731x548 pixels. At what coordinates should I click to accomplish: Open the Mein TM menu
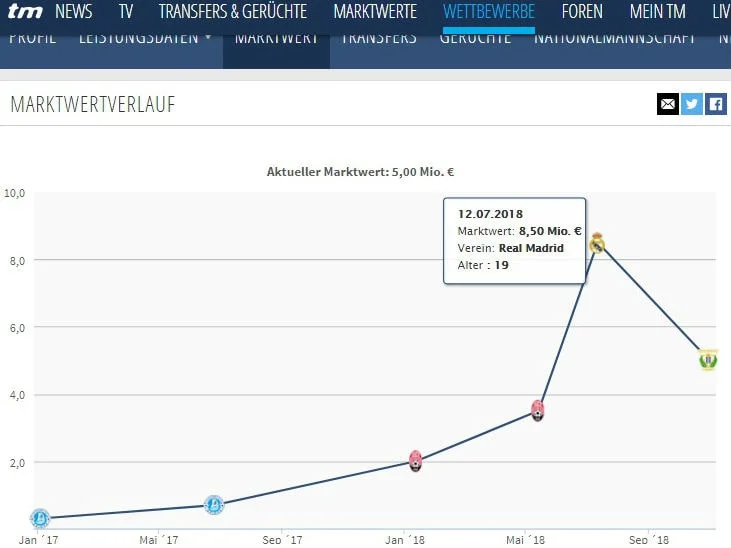coord(657,12)
